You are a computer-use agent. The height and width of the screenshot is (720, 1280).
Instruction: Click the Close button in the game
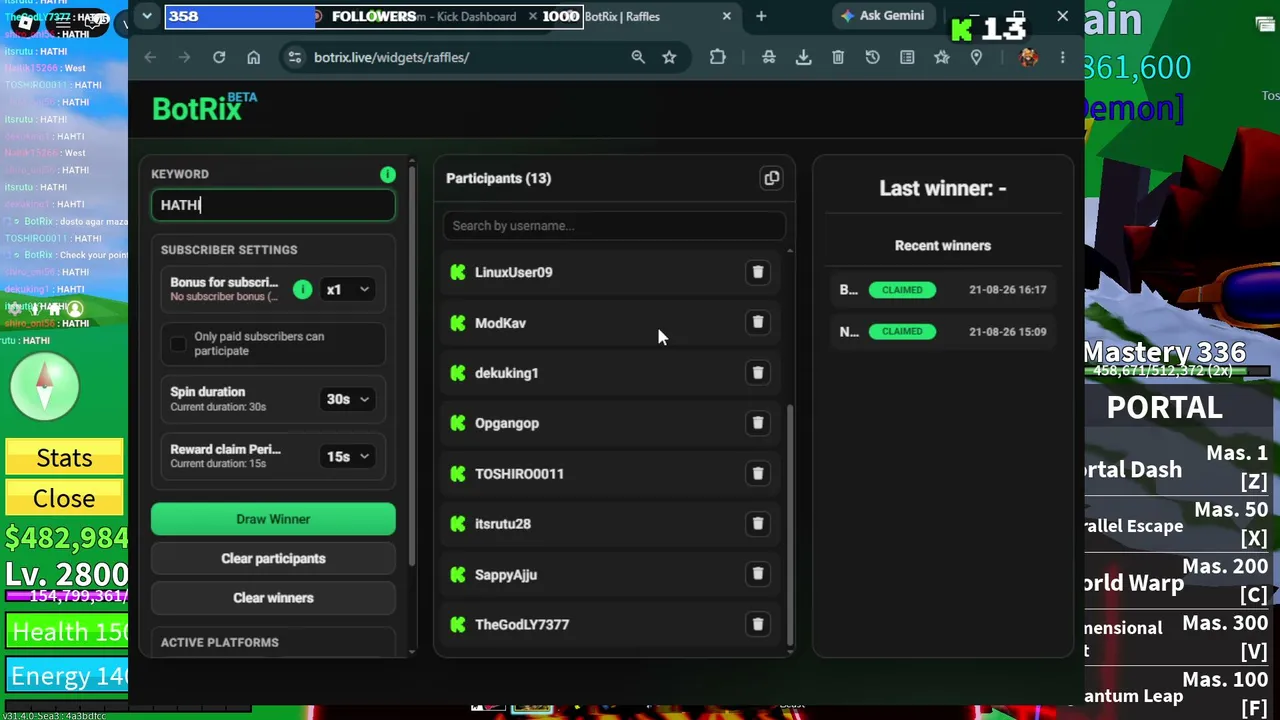click(64, 498)
